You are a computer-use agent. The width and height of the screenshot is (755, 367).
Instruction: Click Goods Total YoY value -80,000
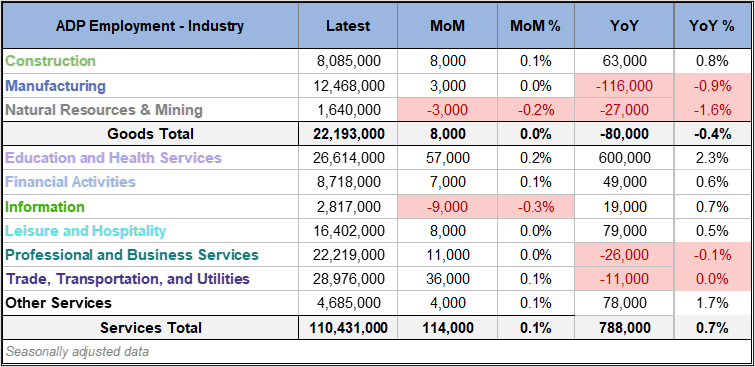point(625,134)
